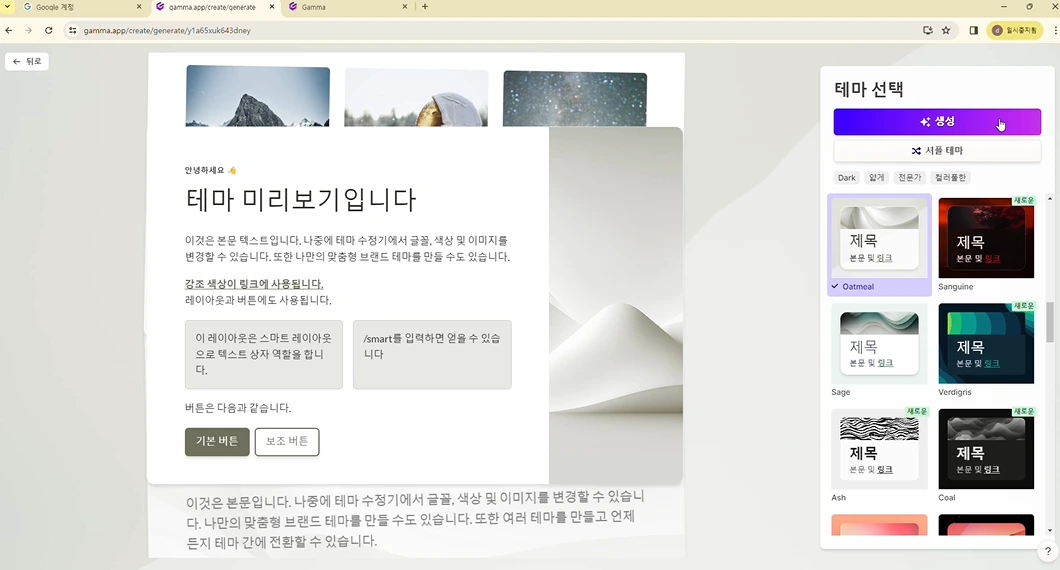Click the 기본 버튼 primary button
This screenshot has height=570, width=1060.
click(x=217, y=442)
